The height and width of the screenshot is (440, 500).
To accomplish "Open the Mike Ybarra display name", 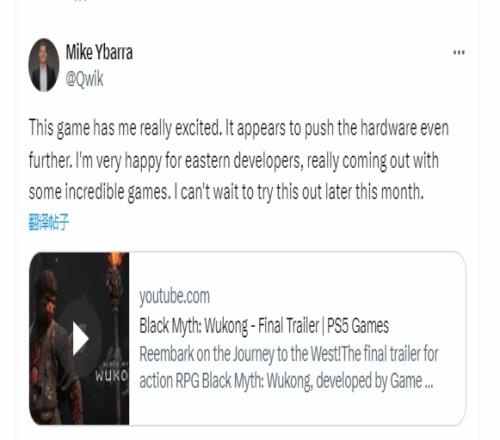I will [99, 52].
